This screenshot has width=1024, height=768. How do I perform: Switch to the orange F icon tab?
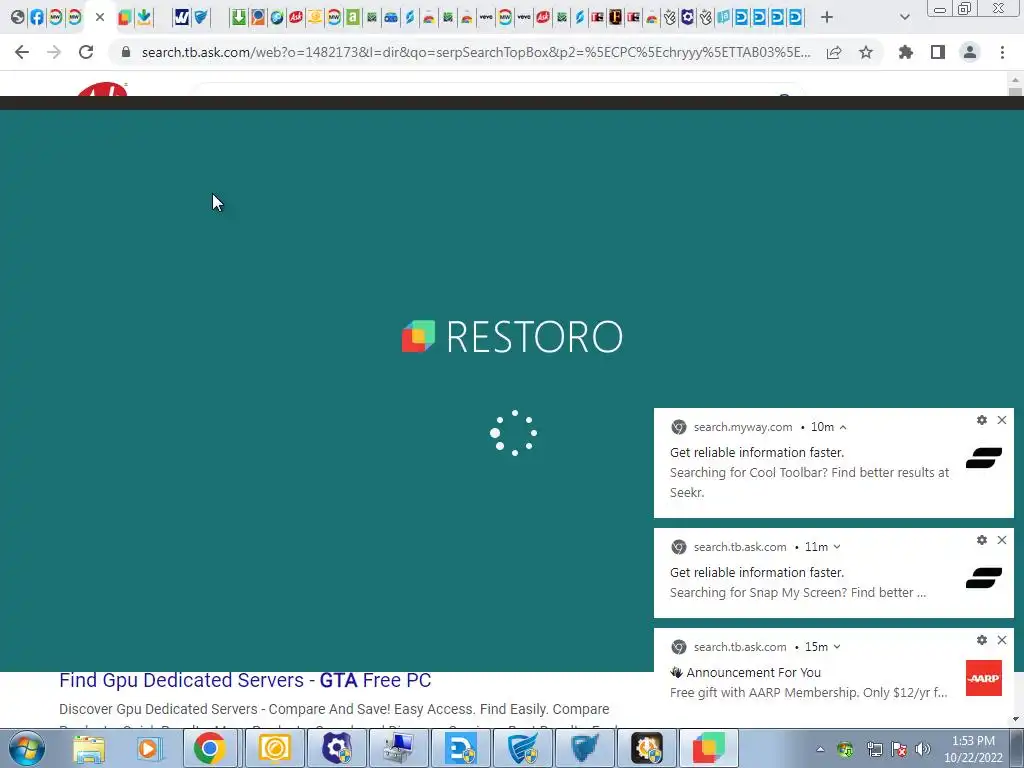pyautogui.click(x=615, y=18)
